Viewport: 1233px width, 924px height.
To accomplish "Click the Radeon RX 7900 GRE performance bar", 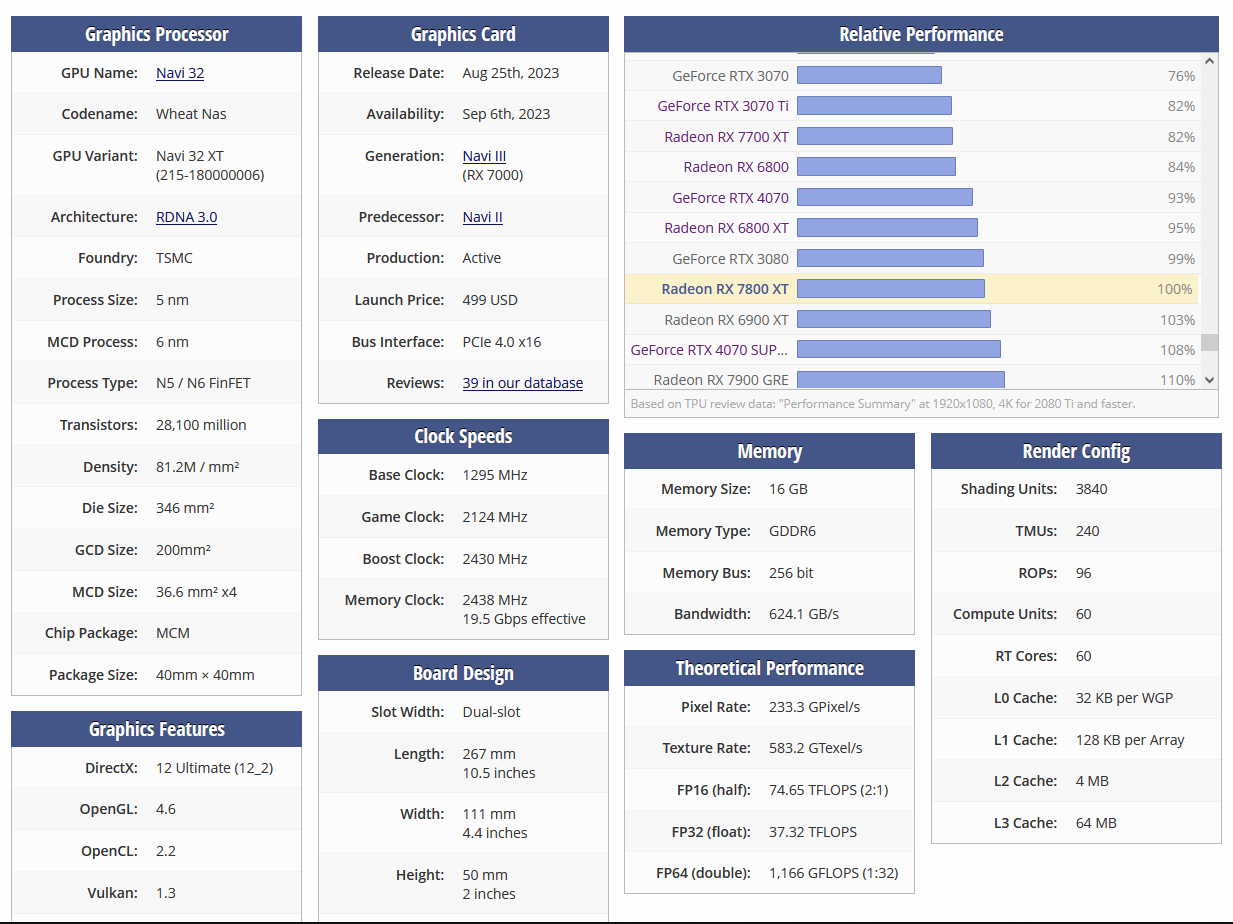I will point(901,380).
